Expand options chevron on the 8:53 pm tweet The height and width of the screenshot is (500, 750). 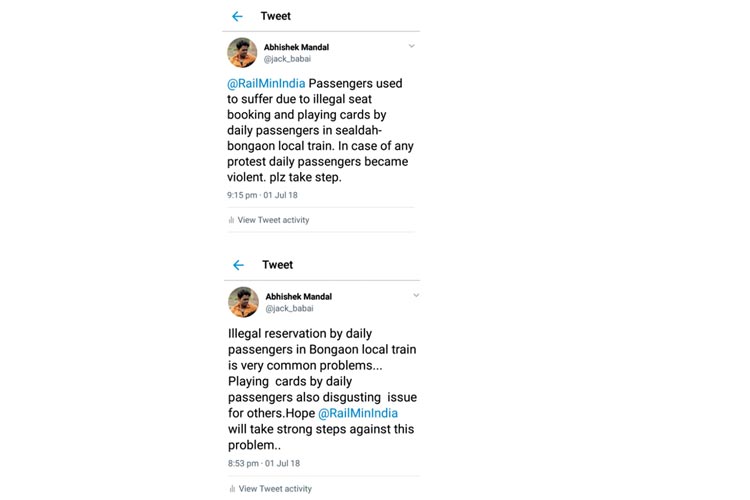(x=416, y=295)
